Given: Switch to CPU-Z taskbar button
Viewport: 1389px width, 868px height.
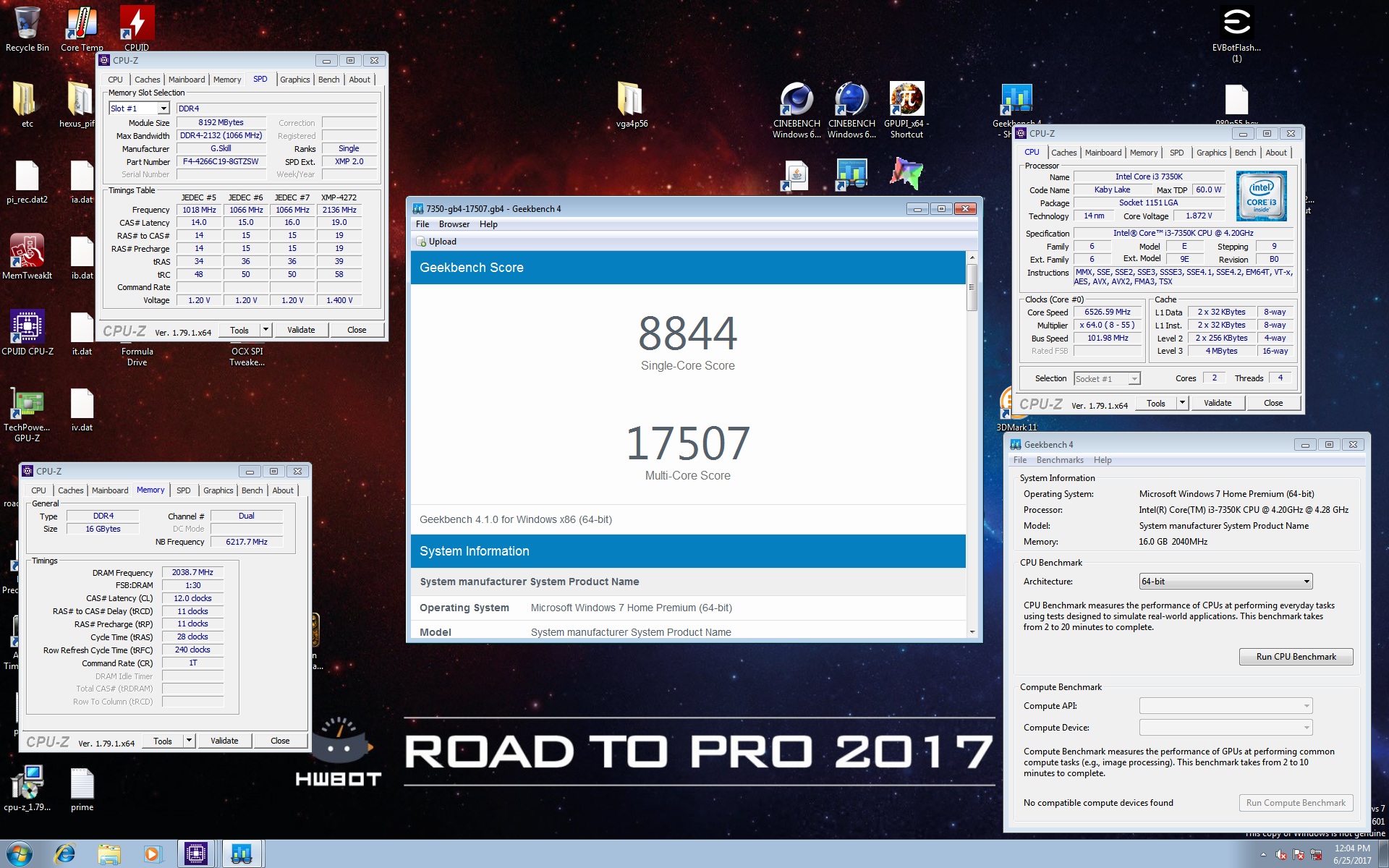Looking at the screenshot, I should [196, 854].
